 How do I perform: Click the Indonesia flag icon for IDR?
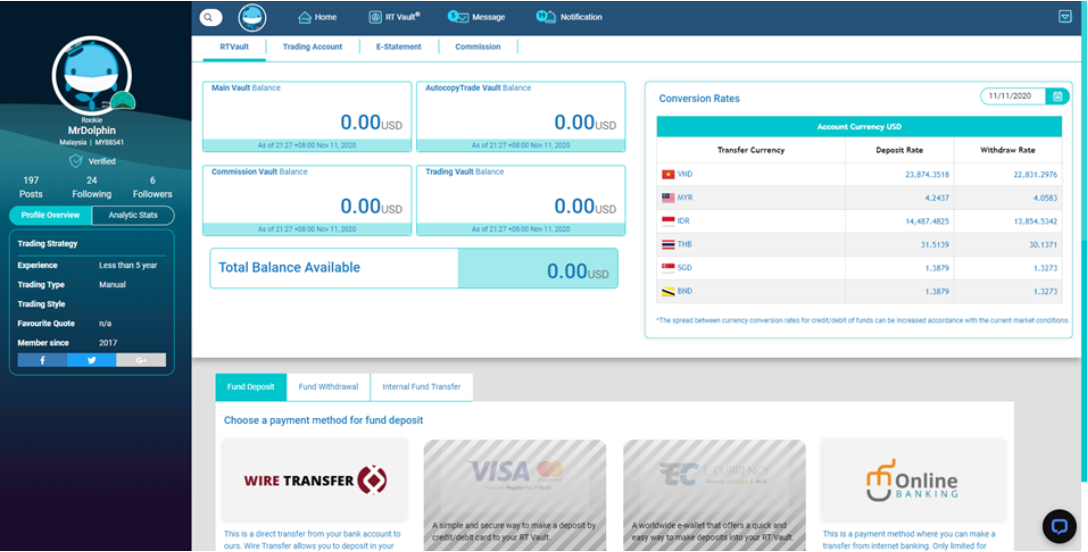point(668,221)
